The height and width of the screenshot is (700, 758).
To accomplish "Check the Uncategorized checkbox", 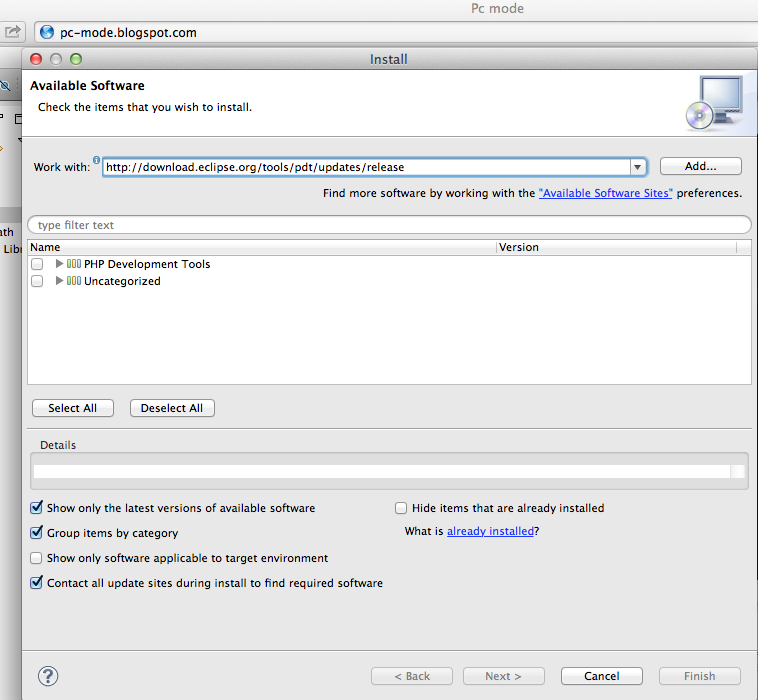I will pos(37,281).
